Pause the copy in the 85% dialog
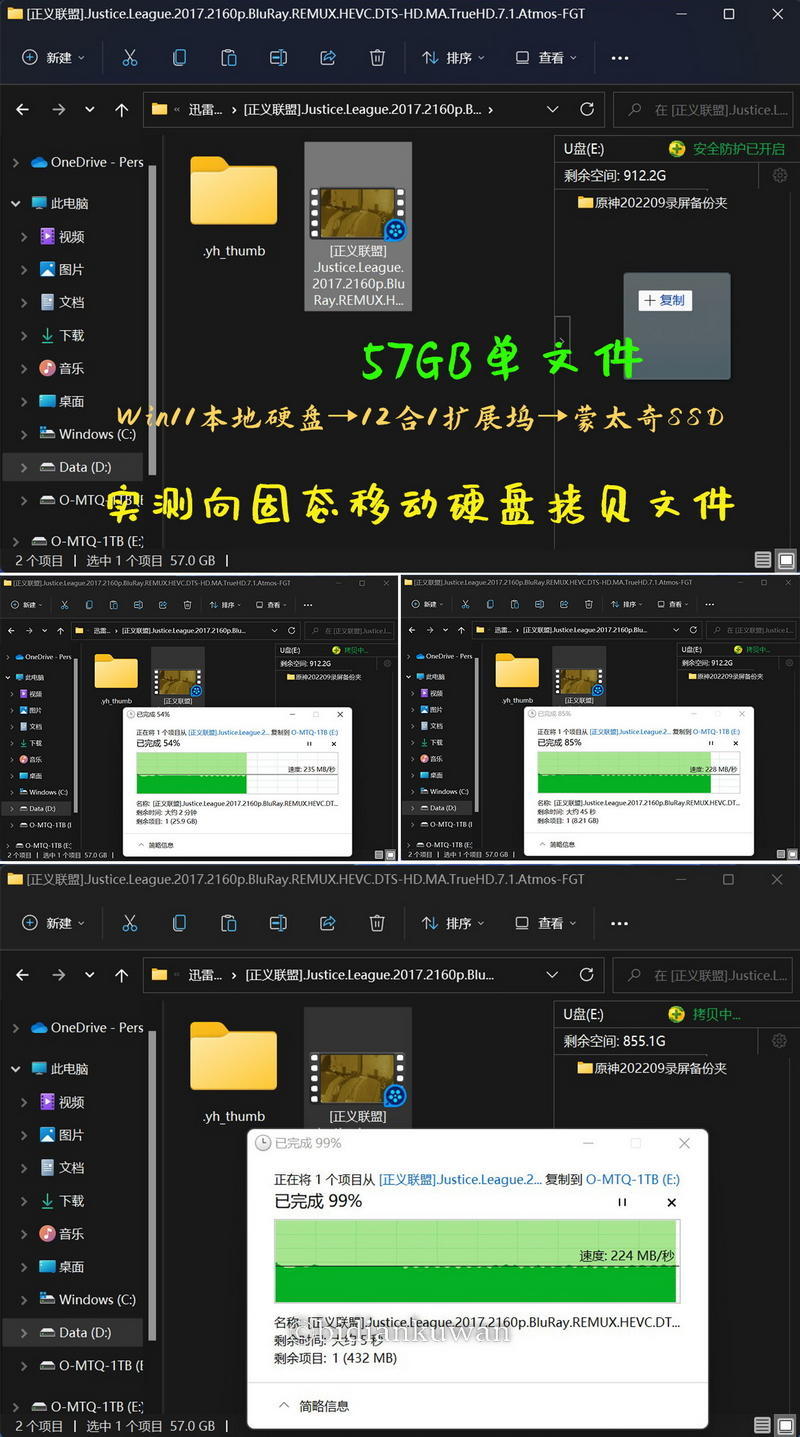 click(x=711, y=743)
